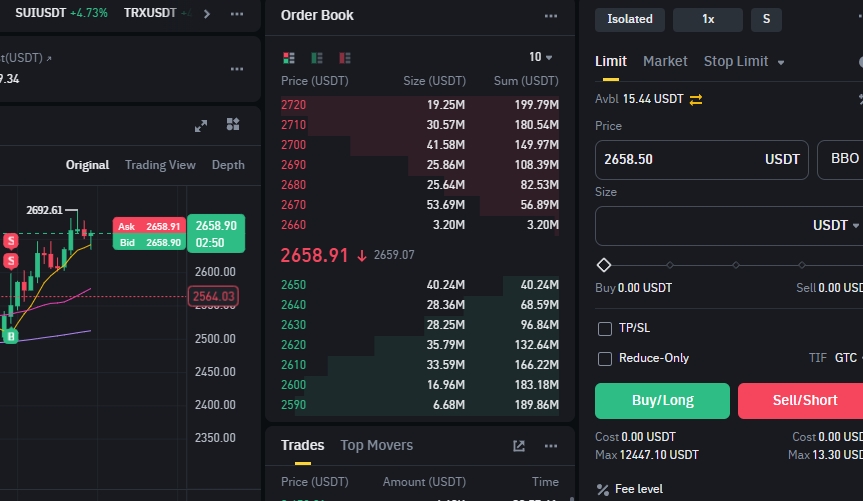863x501 pixels.
Task: Select the TRXUSDT ticker
Action: [157, 13]
